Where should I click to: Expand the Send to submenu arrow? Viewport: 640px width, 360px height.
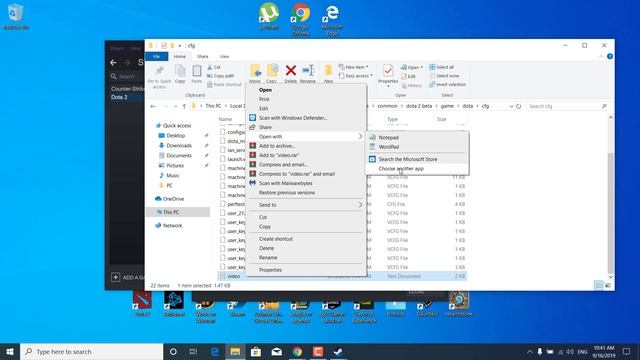click(360, 204)
